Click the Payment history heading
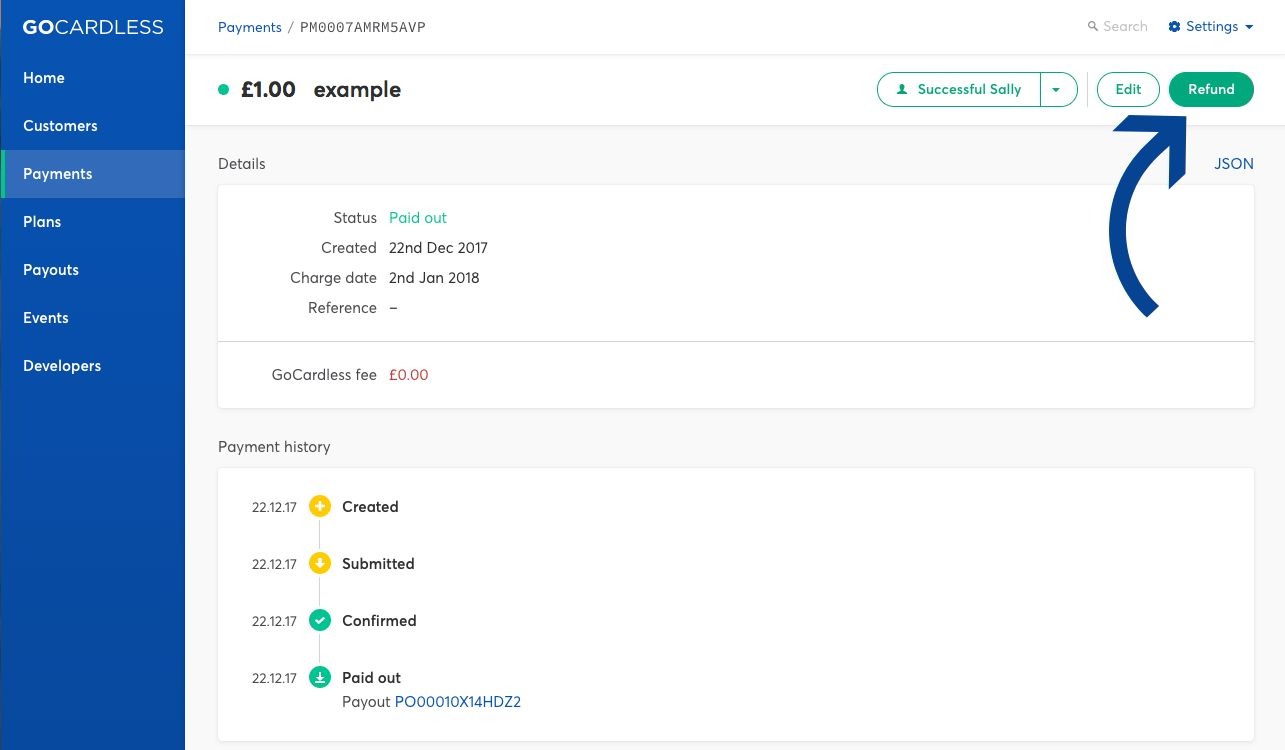The image size is (1285, 750). point(274,447)
